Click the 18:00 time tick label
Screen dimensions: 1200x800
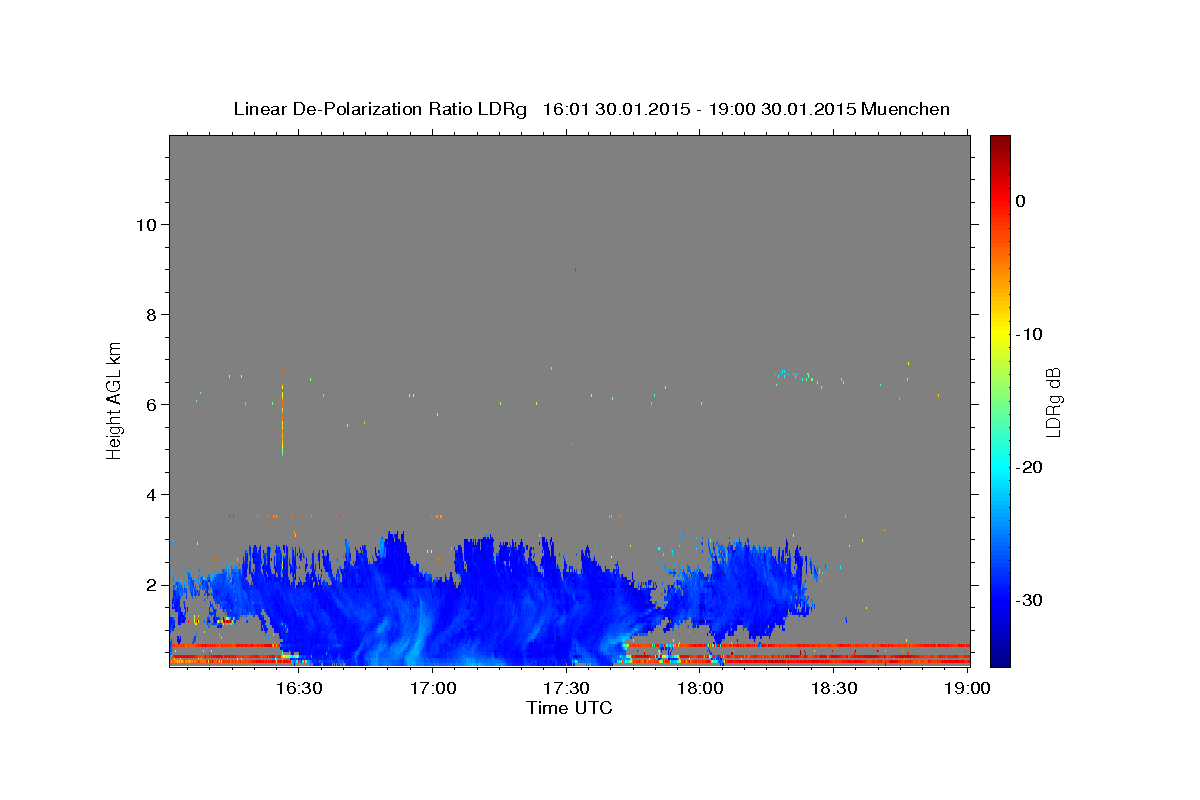tap(700, 689)
